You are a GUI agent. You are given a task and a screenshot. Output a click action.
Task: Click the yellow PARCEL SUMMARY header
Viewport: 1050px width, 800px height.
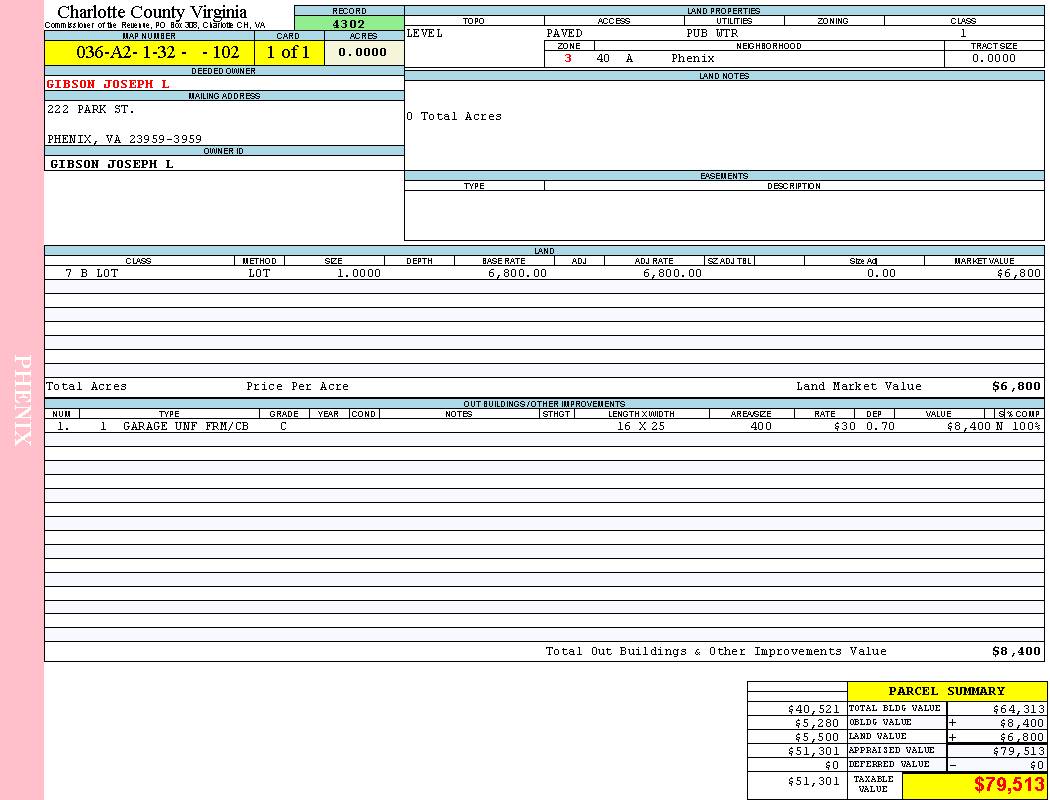click(x=946, y=691)
